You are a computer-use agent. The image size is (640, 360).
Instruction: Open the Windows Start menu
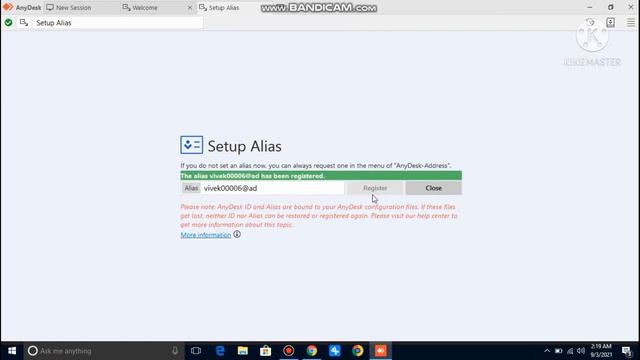(12, 351)
